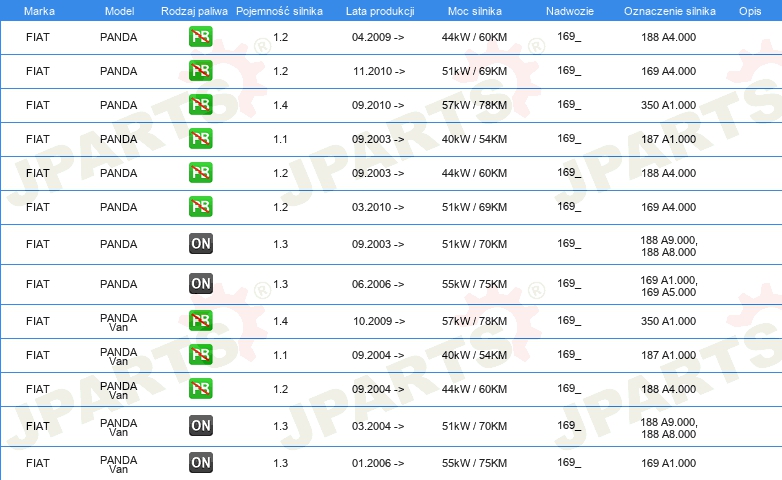Screen dimensions: 782x480
Task: Click PANDA model in 06.2006 row
Action: (119, 284)
